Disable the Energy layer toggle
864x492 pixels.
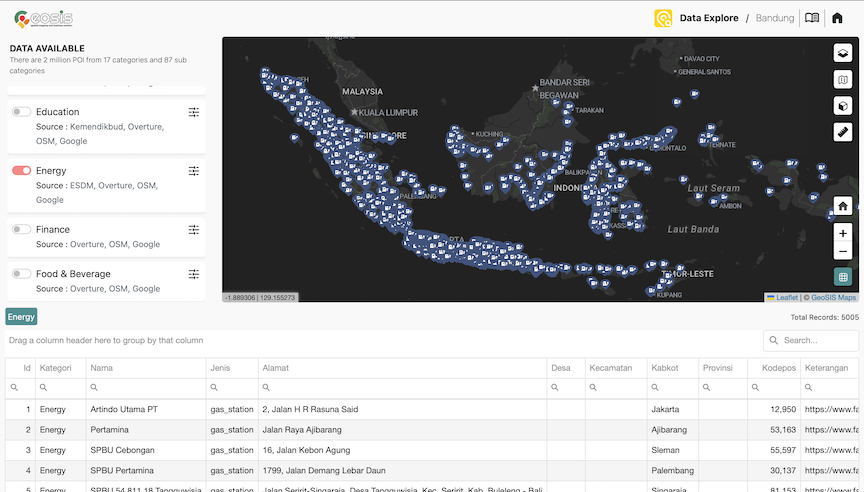21,171
